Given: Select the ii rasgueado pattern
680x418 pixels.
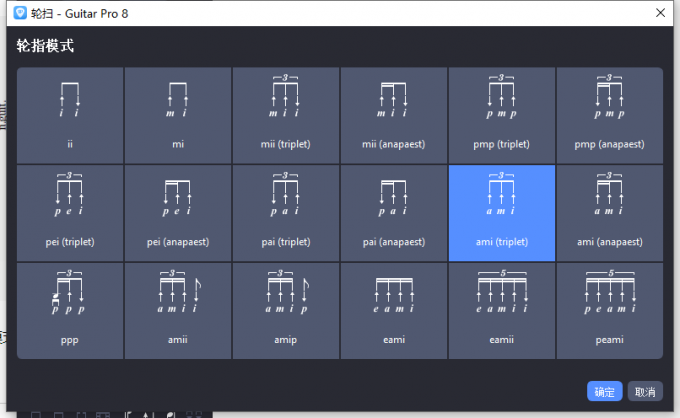Looking at the screenshot, I should click(x=70, y=115).
